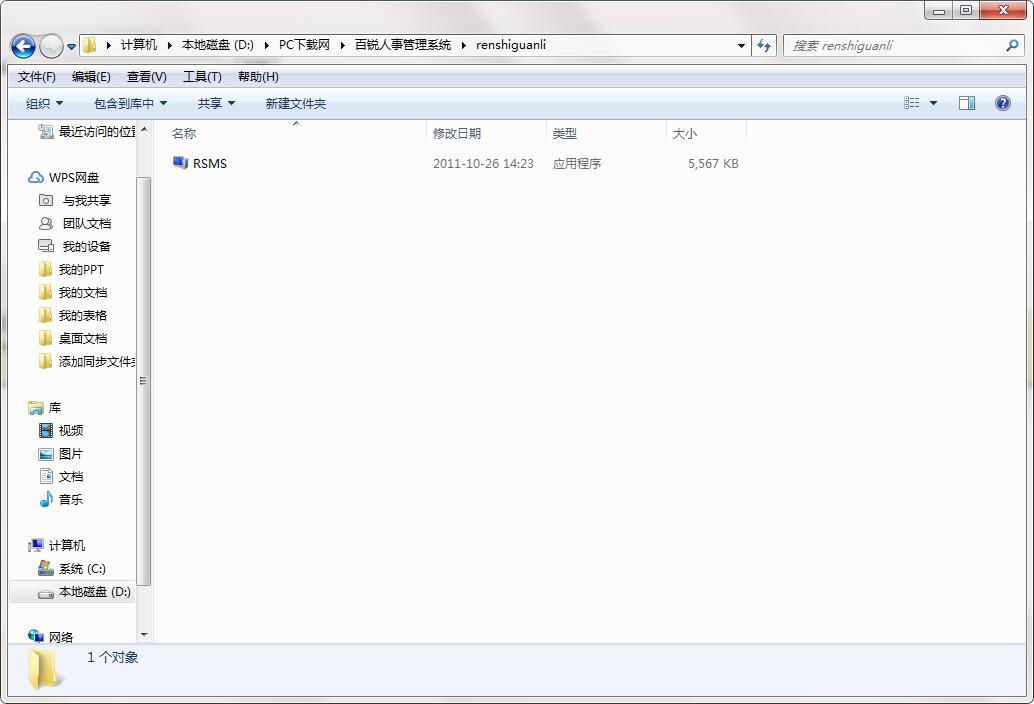This screenshot has width=1034, height=704.
Task: Open the 文档 library
Action: 61,477
